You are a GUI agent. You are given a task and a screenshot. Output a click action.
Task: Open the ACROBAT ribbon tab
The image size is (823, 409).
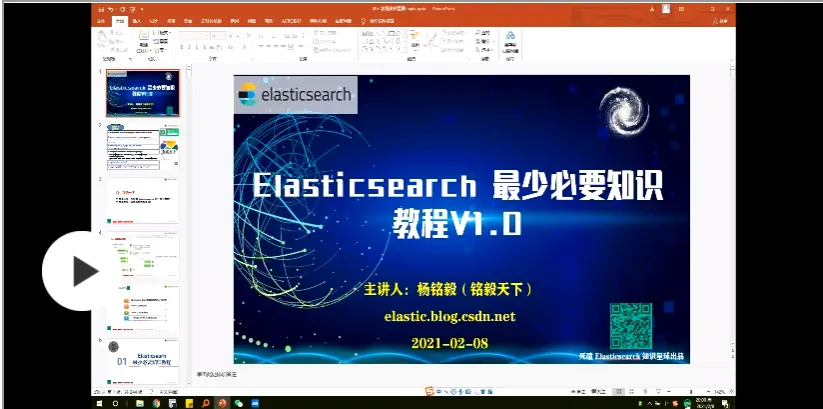[x=291, y=21]
